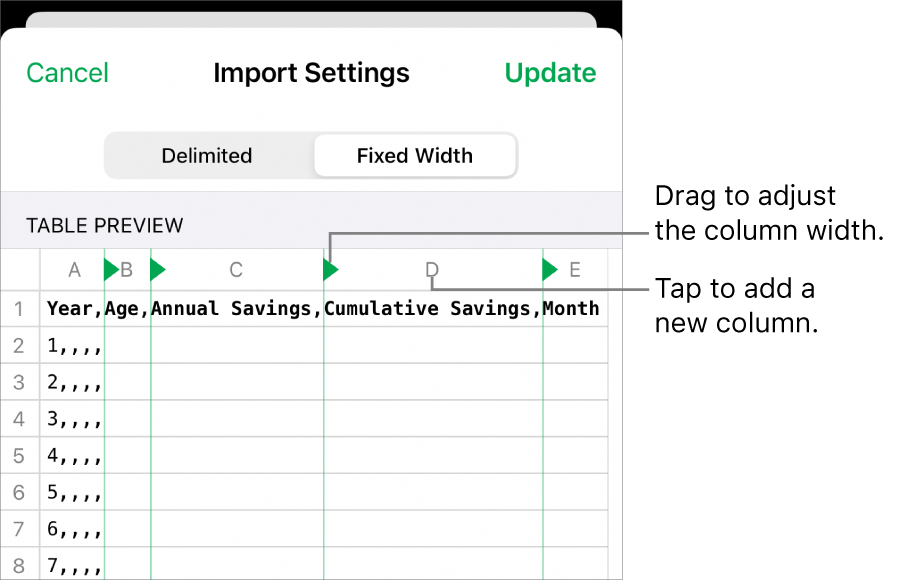The height and width of the screenshot is (580, 900).
Task: Tap the Delimited tab of the segmented control
Action: [x=206, y=155]
